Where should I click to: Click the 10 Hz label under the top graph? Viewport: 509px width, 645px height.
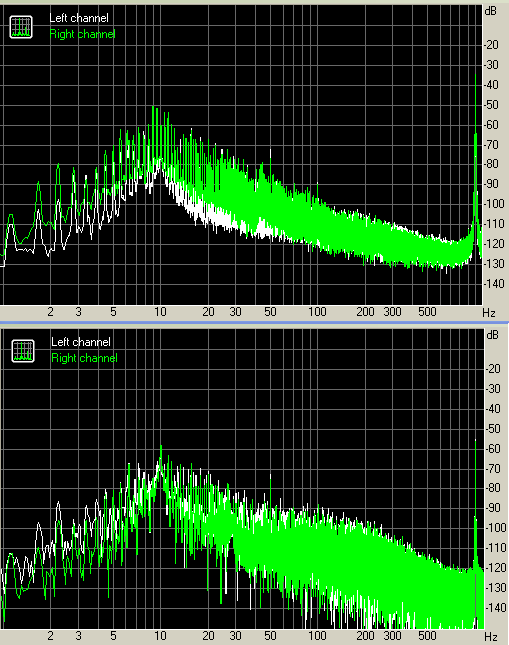[x=160, y=312]
